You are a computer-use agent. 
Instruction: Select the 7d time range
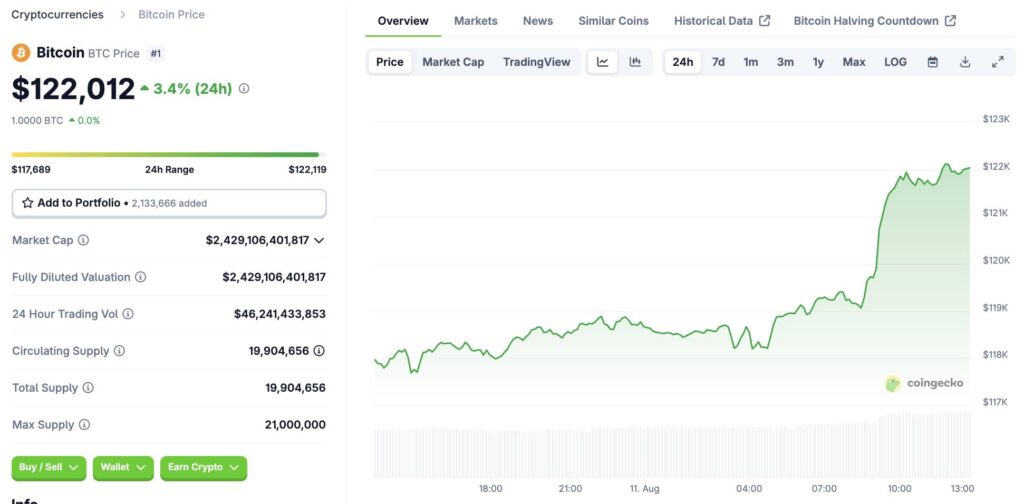point(718,62)
